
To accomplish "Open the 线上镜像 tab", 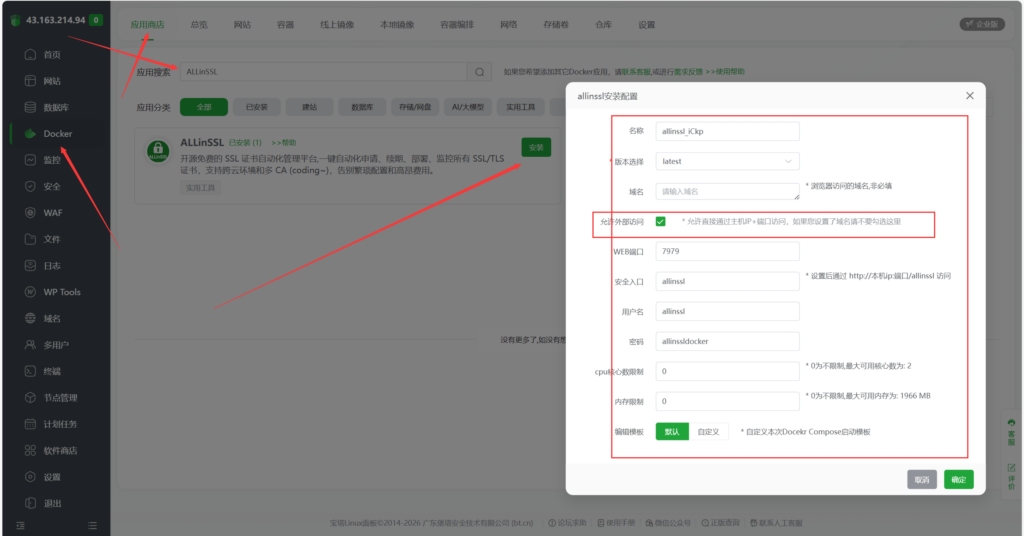I will [x=337, y=25].
